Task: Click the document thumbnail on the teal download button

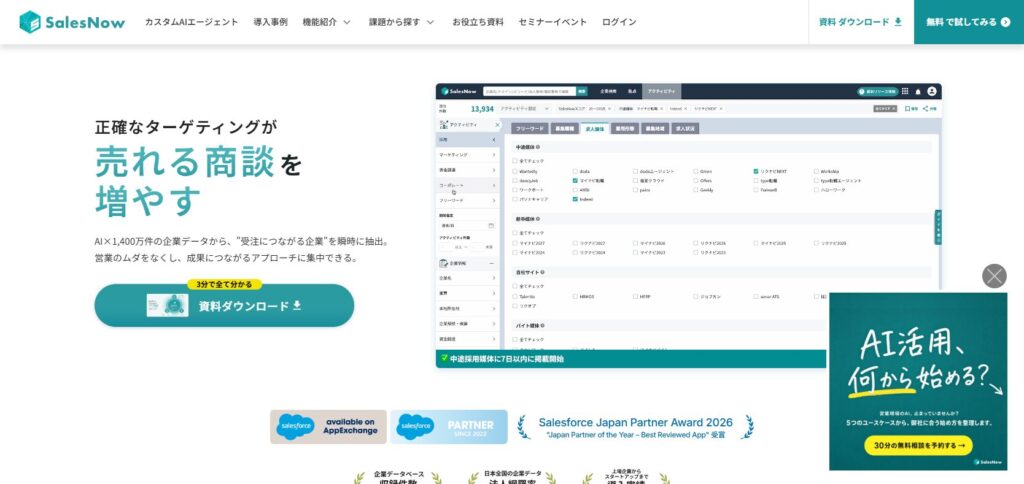Action: pos(167,305)
